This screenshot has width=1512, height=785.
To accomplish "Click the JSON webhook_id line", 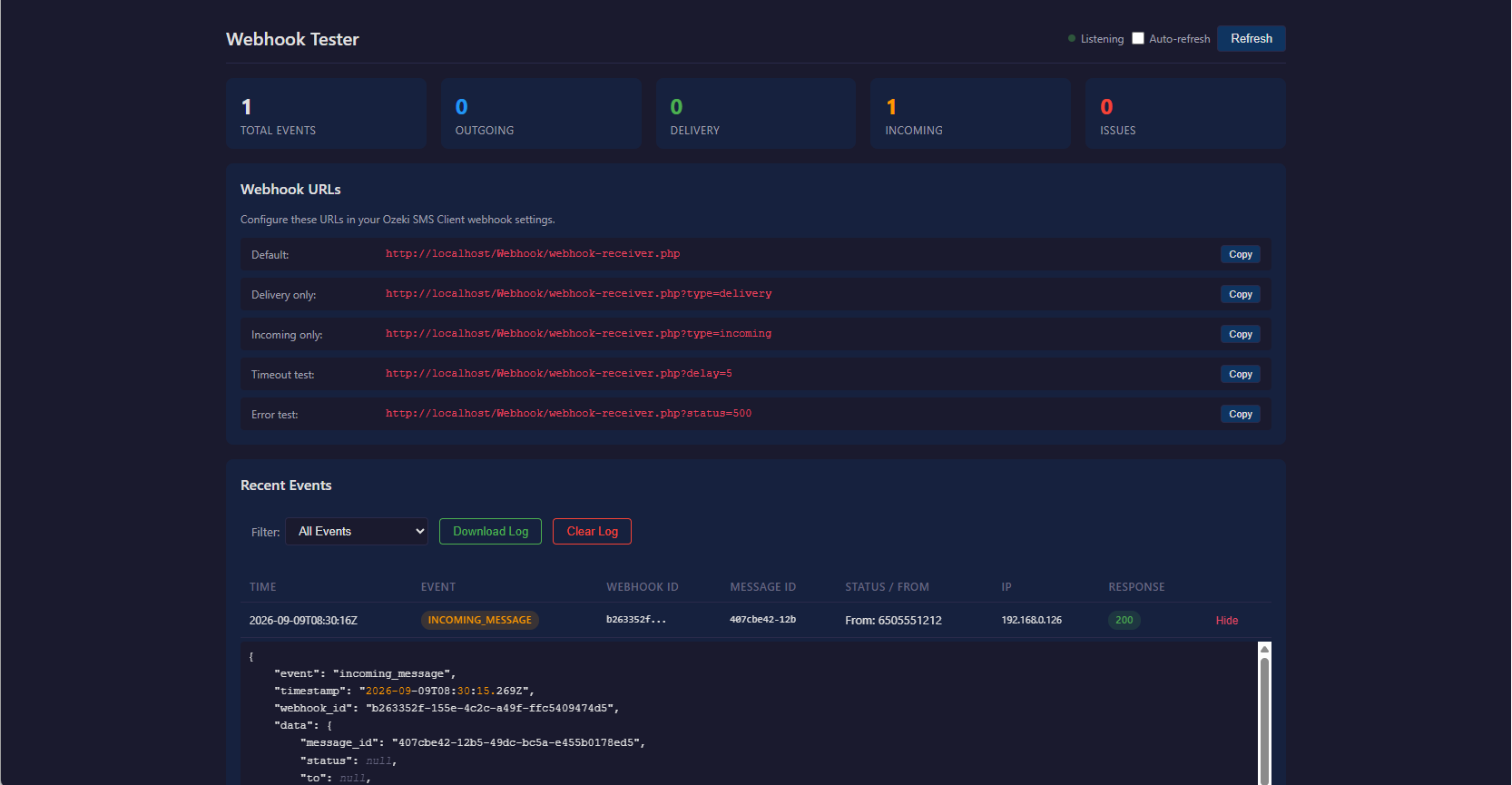I will click(x=447, y=708).
